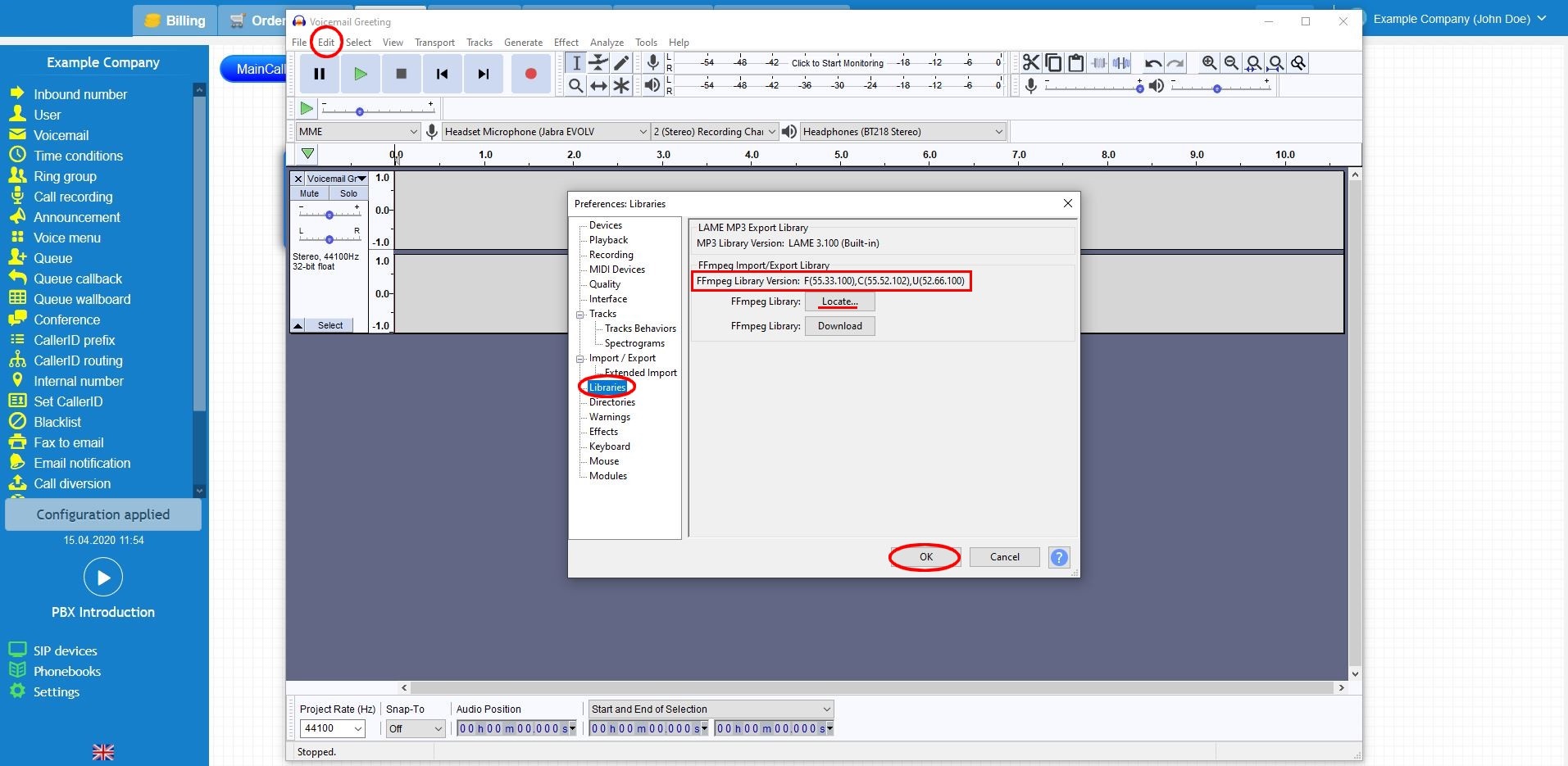1568x766 pixels.
Task: Skip to start of the track
Action: coord(443,74)
